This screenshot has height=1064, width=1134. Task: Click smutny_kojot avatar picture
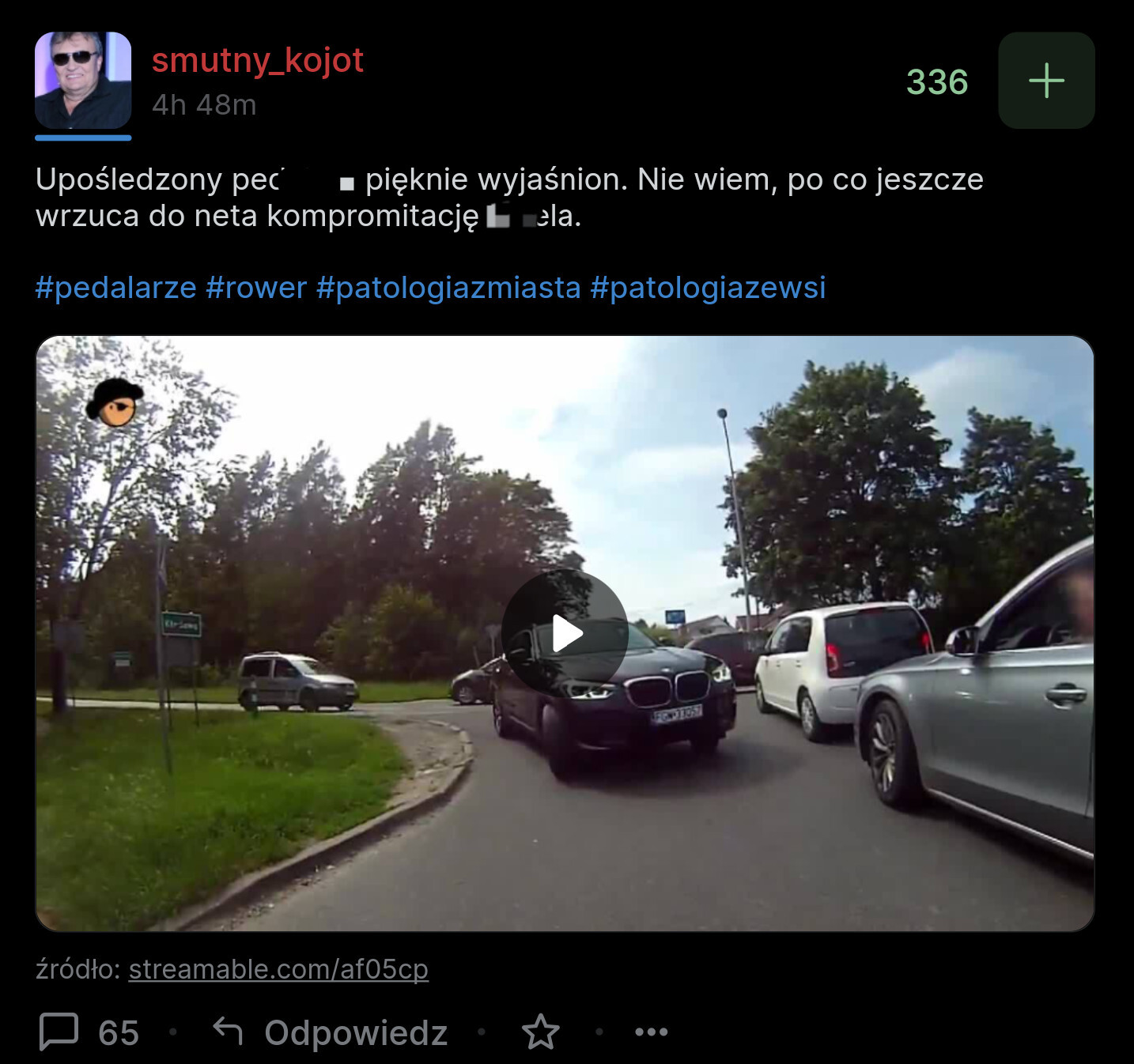83,81
